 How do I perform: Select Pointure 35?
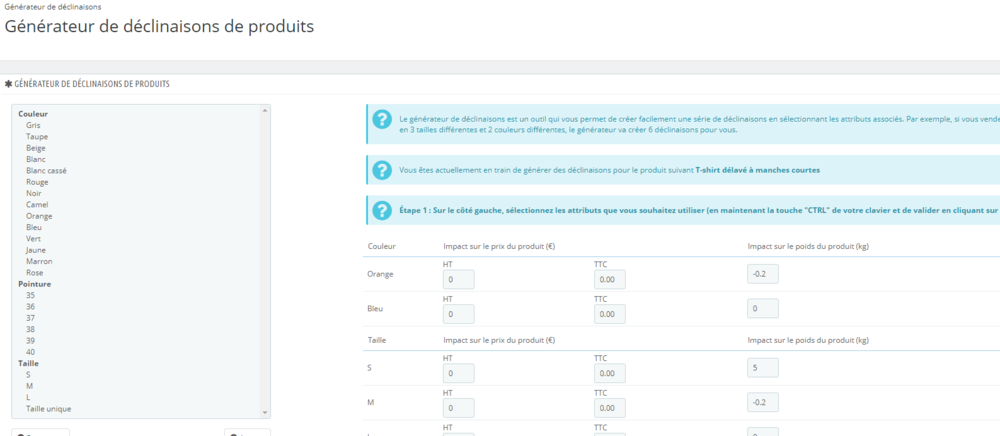click(x=31, y=295)
